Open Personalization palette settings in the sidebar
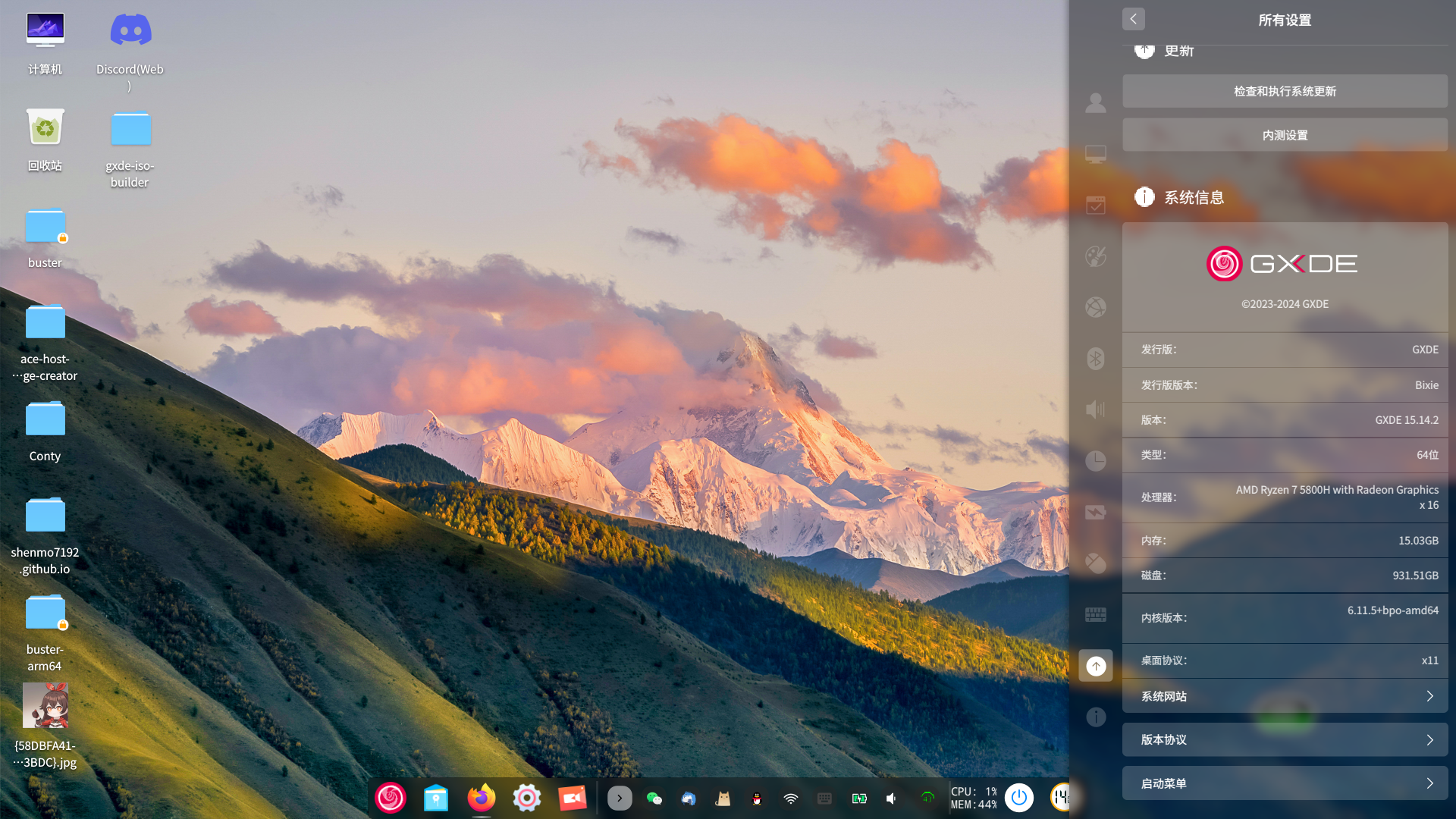The height and width of the screenshot is (819, 1456). point(1096,256)
